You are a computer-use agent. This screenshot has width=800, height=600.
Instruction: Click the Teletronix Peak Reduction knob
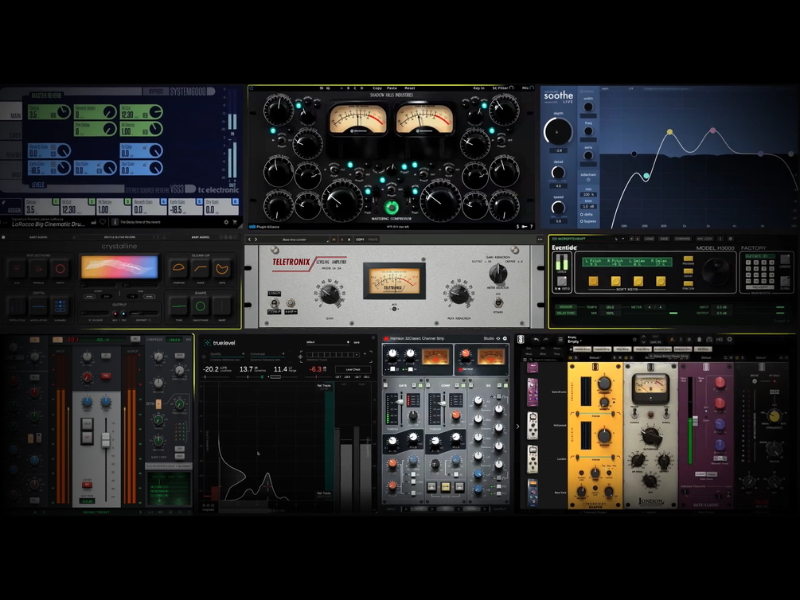[459, 293]
